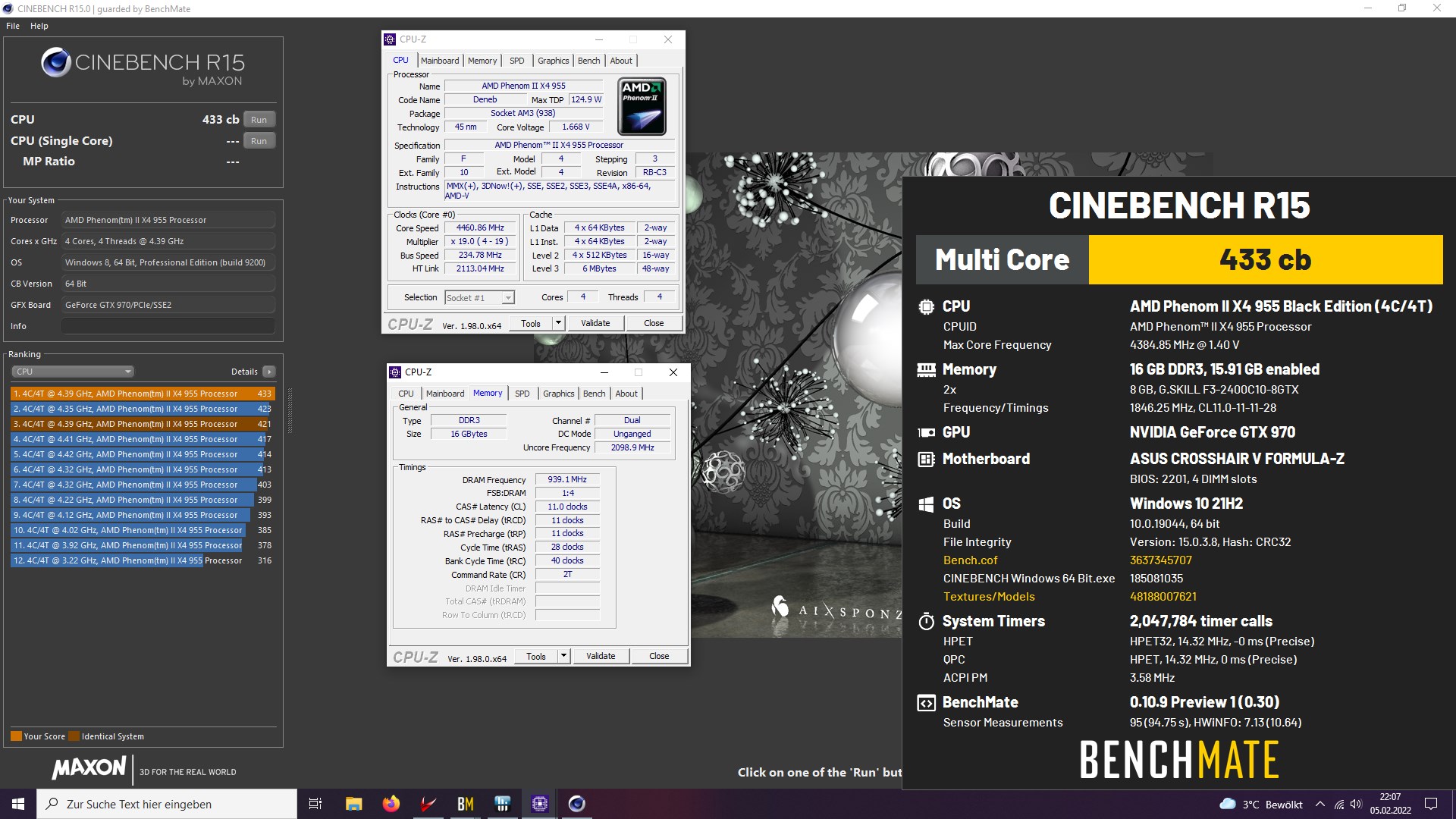This screenshot has width=1456, height=819.
Task: Open notification center icon
Action: pos(1431,804)
